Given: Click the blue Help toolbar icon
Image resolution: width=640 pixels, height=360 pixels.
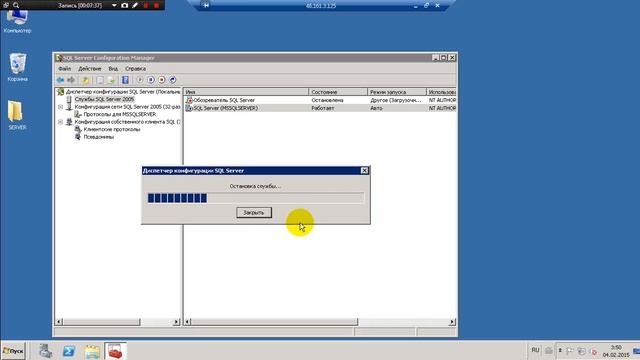Looking at the screenshot, I should [x=125, y=80].
